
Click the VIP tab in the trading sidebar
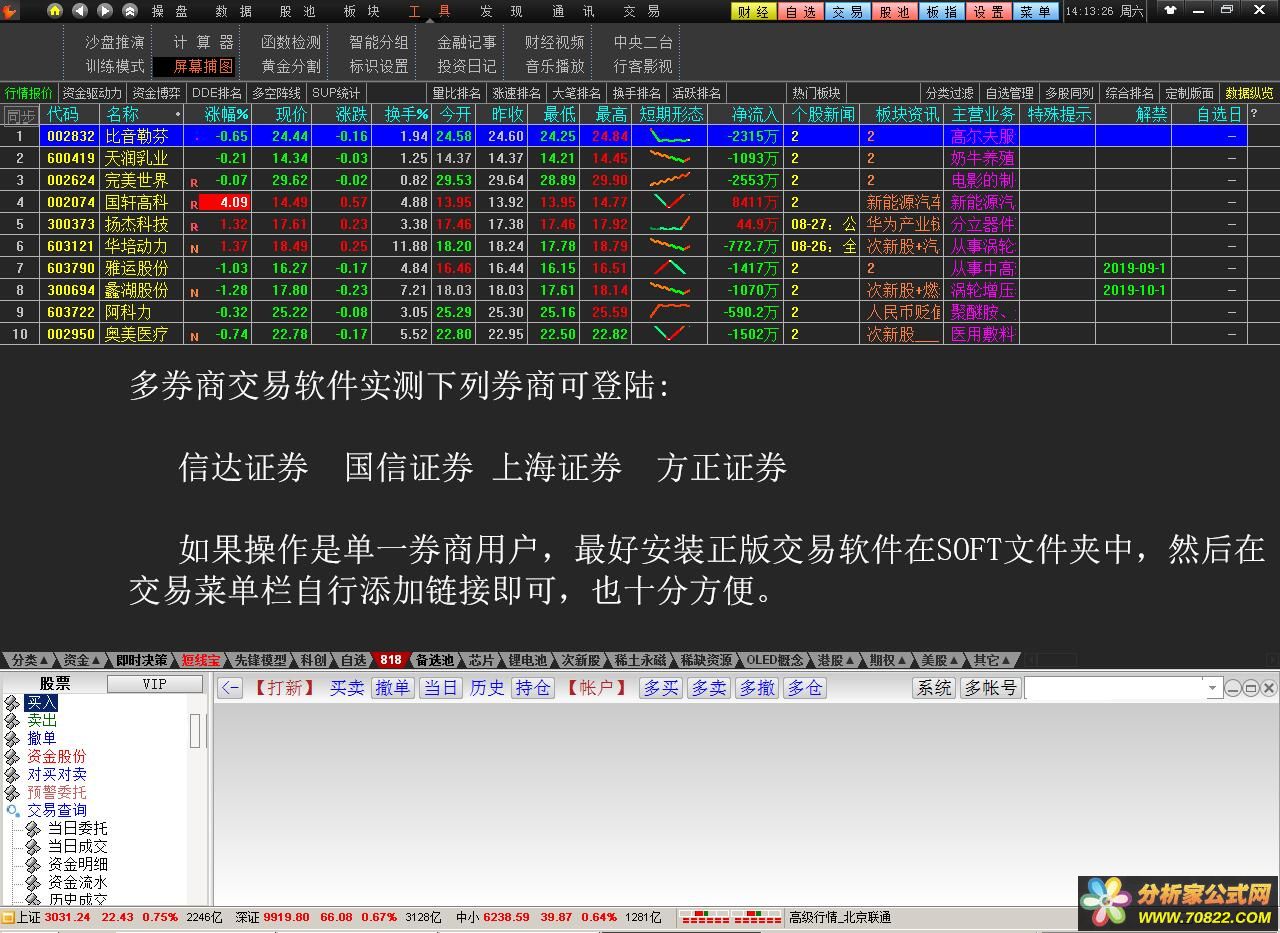pyautogui.click(x=154, y=684)
